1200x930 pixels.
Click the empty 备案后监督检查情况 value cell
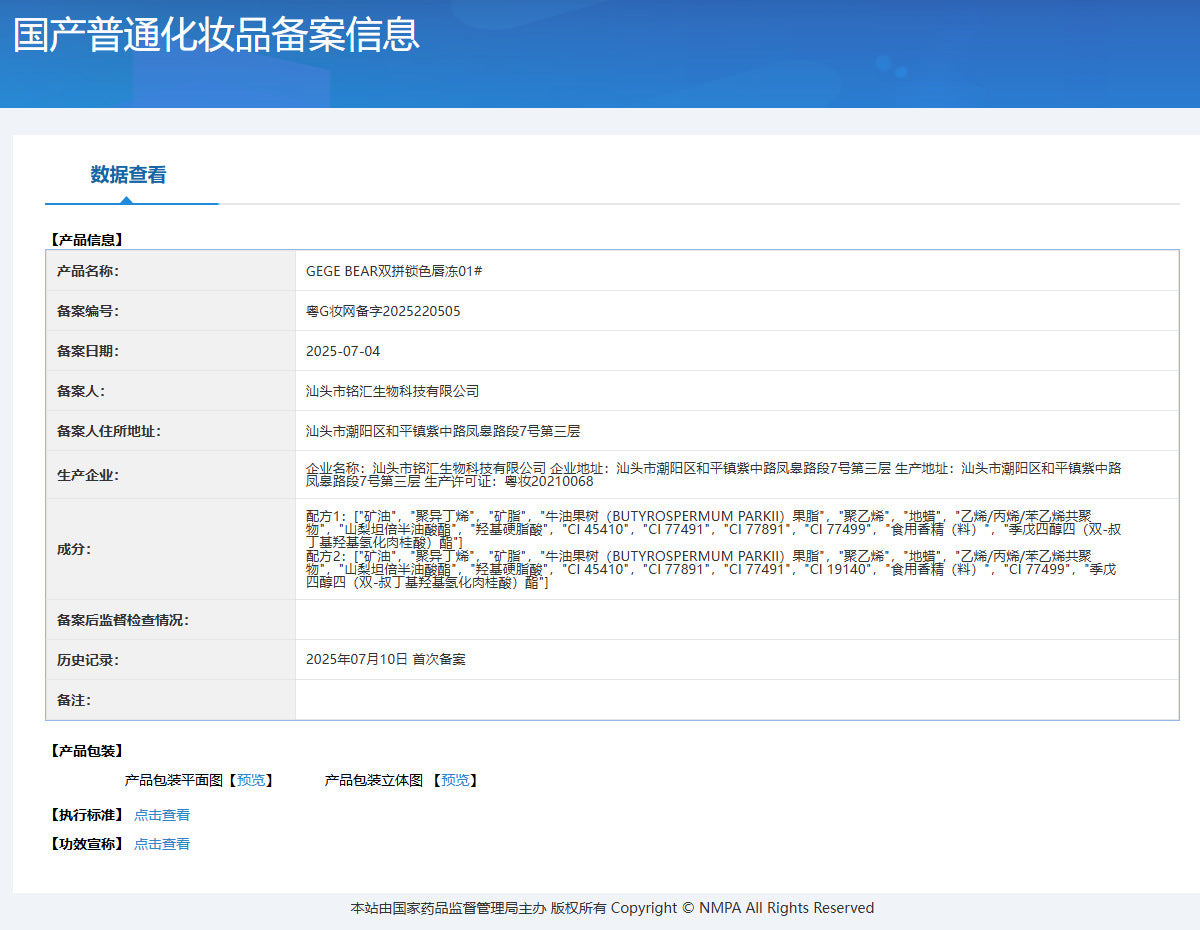pyautogui.click(x=736, y=620)
